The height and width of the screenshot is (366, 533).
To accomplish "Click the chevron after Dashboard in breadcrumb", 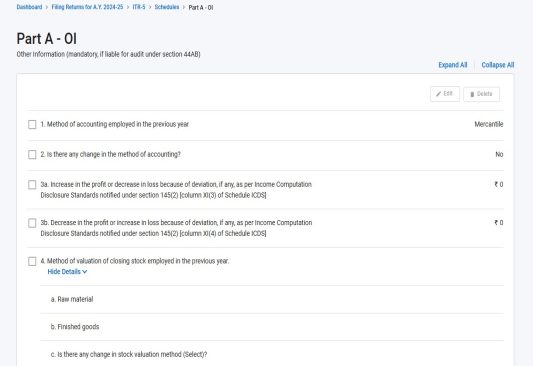I will (47, 7).
